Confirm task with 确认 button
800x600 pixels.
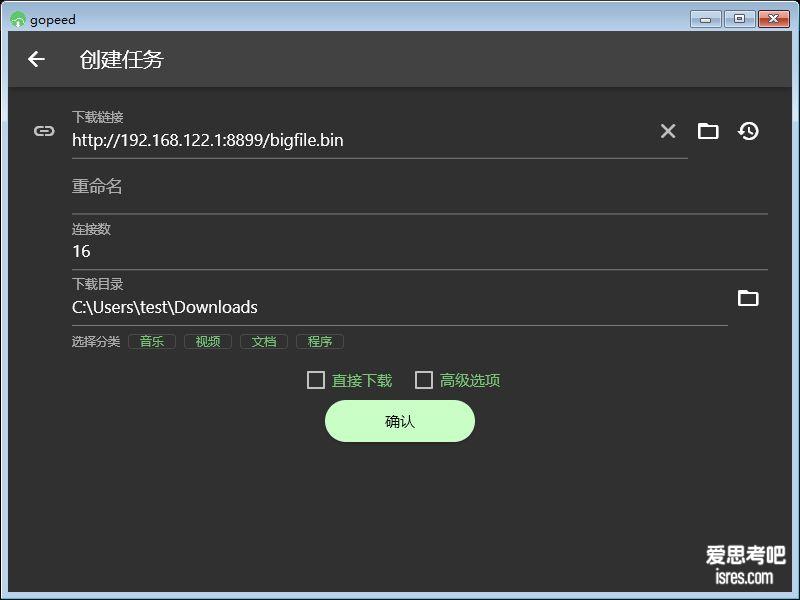point(400,421)
